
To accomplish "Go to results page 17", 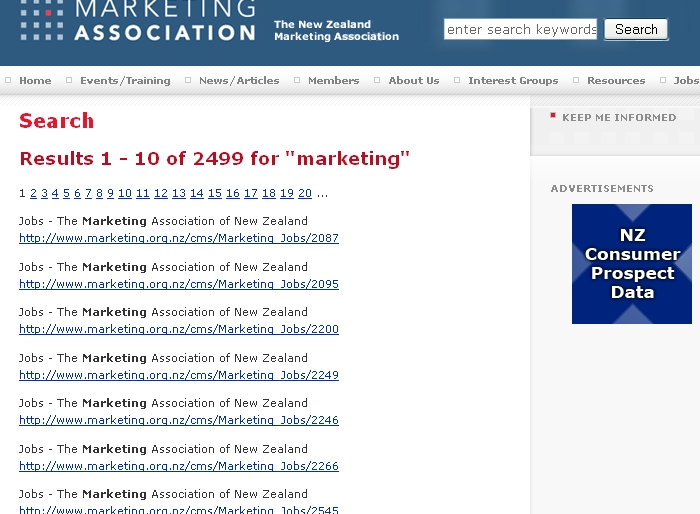I will coord(250,193).
